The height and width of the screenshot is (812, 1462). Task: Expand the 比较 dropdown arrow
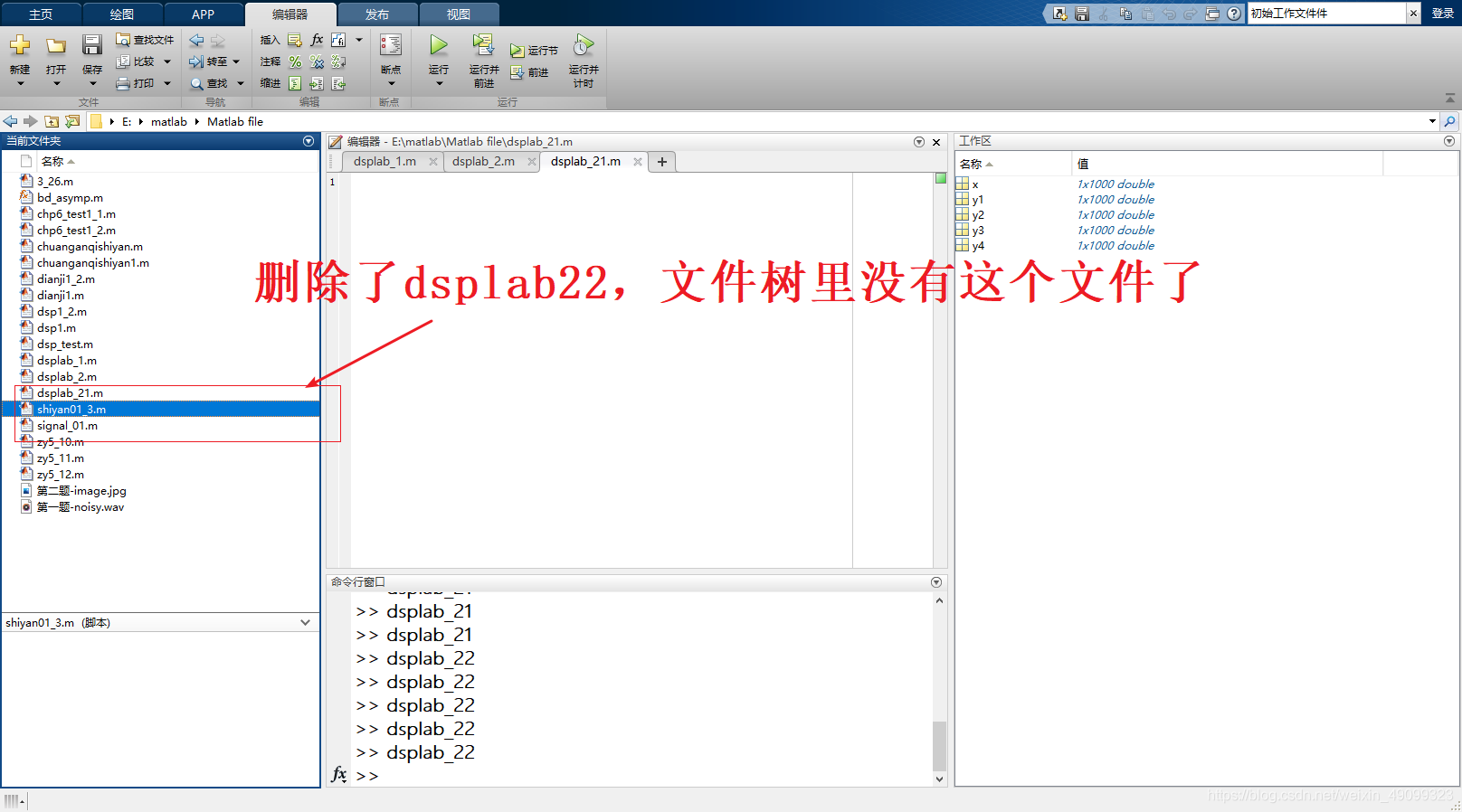click(167, 61)
